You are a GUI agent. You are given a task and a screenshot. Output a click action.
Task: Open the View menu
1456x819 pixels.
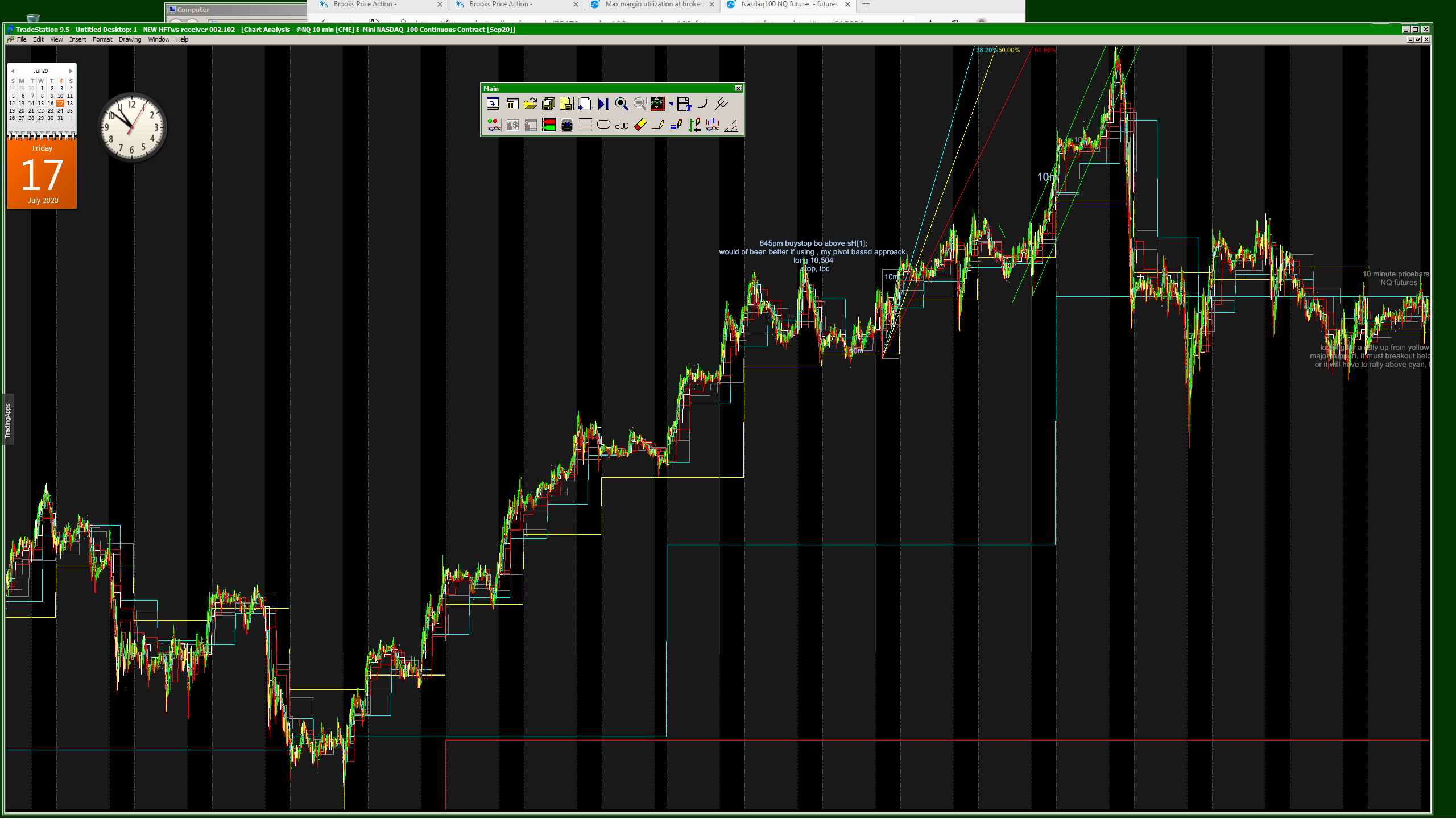click(x=56, y=39)
